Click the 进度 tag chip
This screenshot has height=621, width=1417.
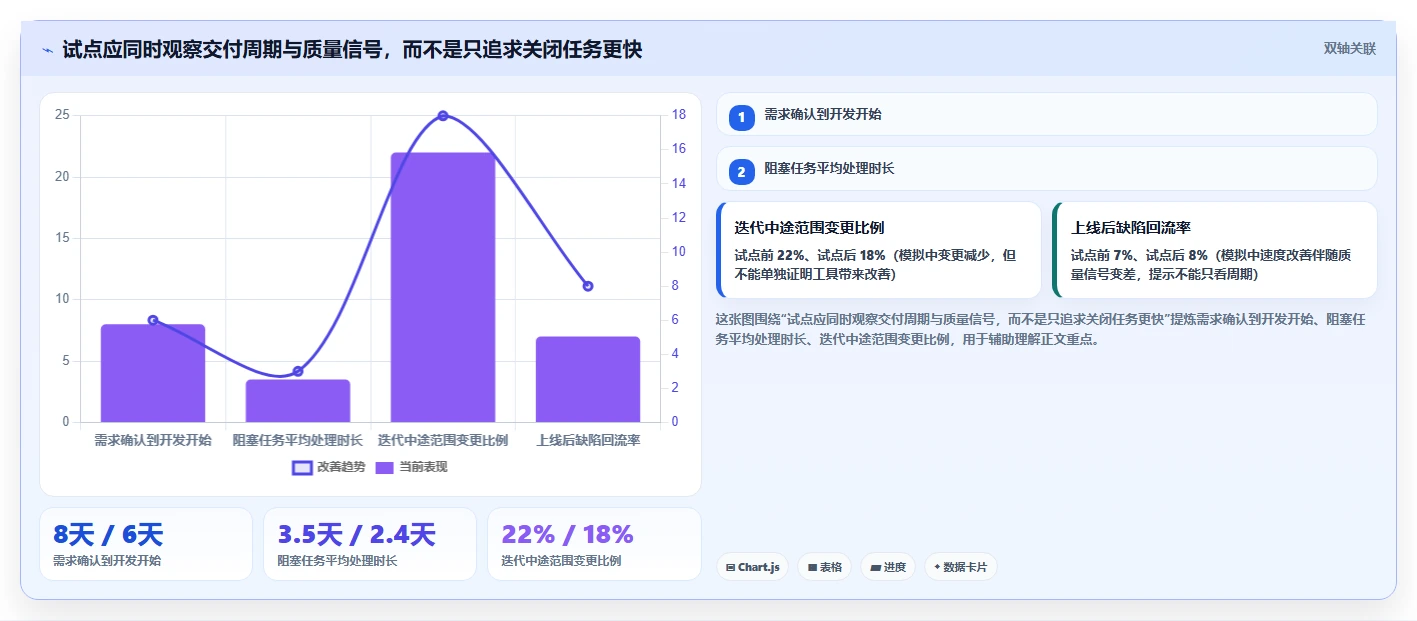click(x=888, y=567)
